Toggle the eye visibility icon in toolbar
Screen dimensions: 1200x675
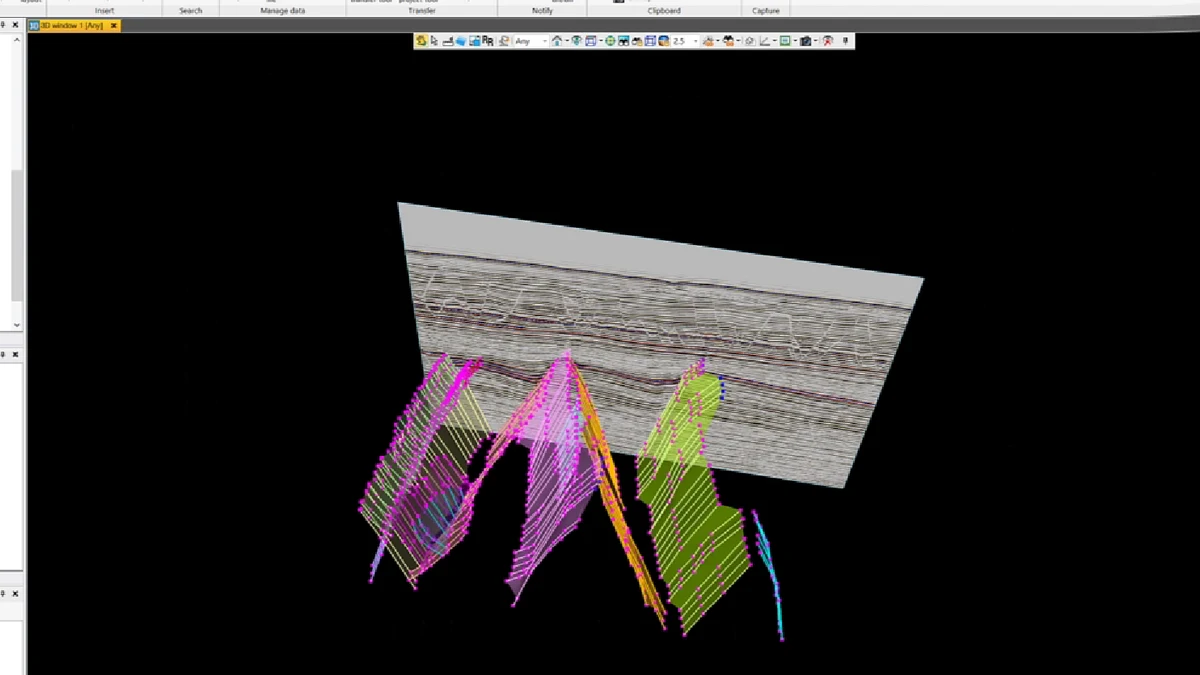click(x=576, y=41)
